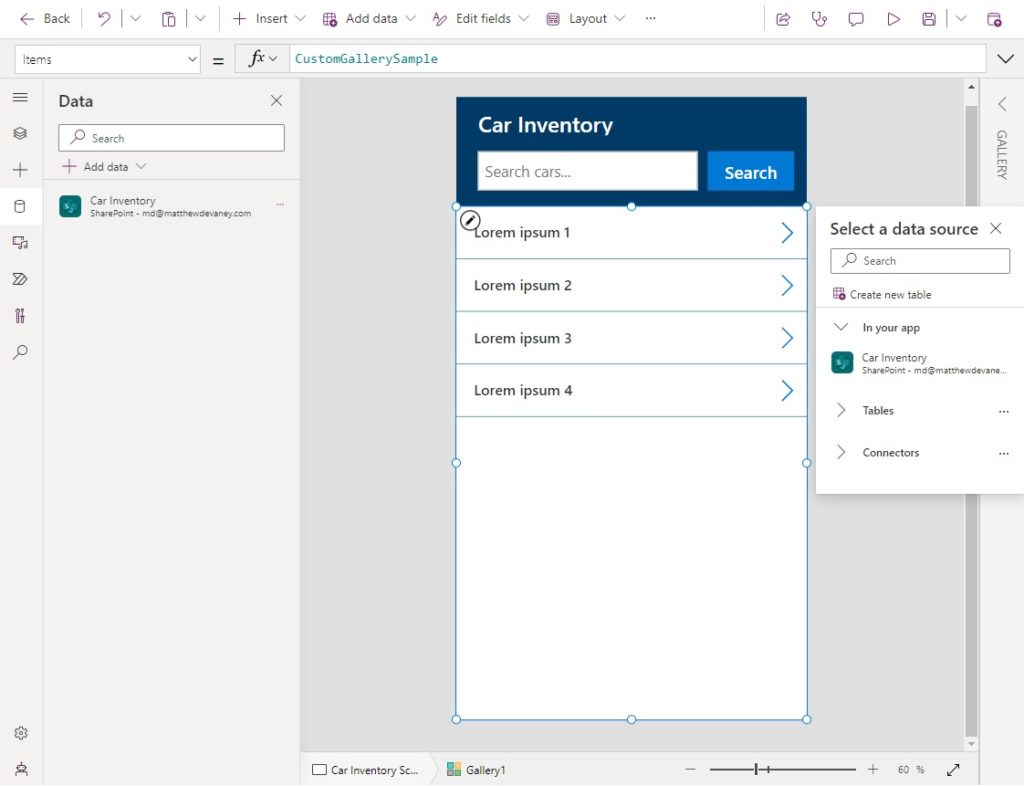1024x786 pixels.
Task: Open the Media icon in sidebar
Action: click(20, 243)
